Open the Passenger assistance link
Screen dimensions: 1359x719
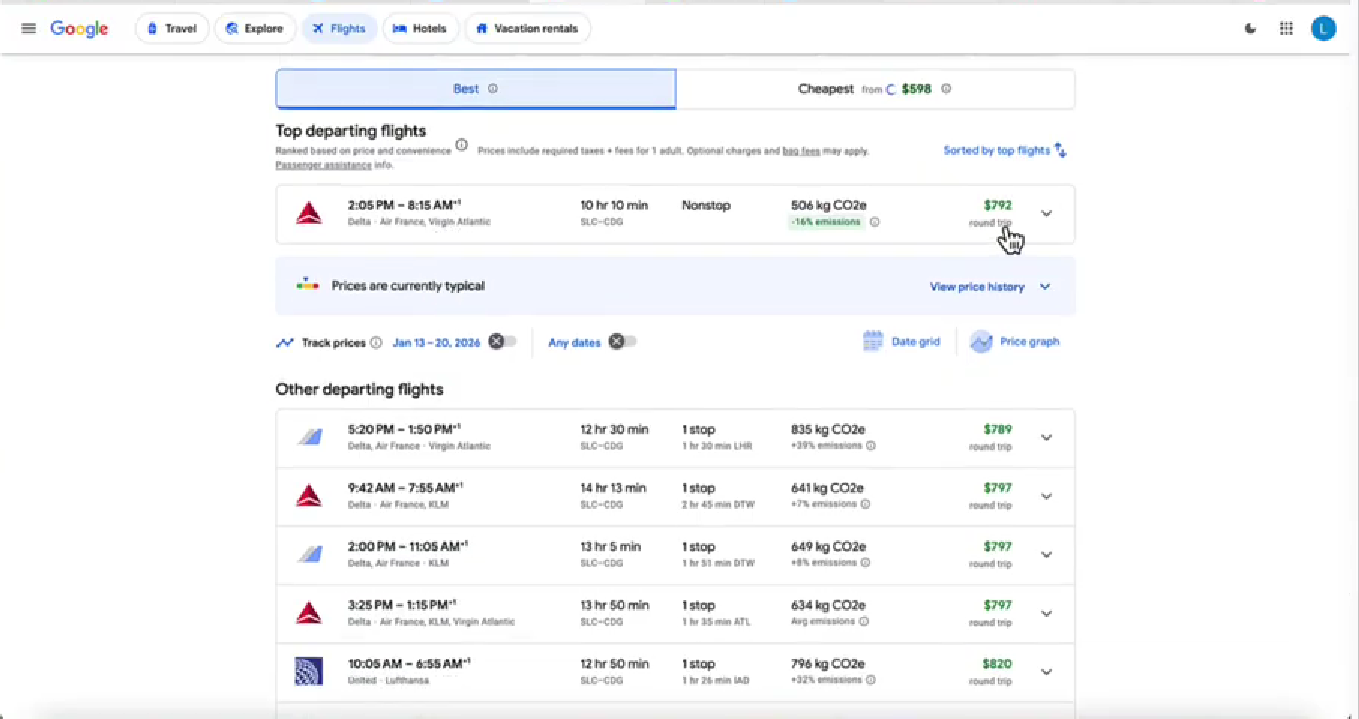(309, 165)
